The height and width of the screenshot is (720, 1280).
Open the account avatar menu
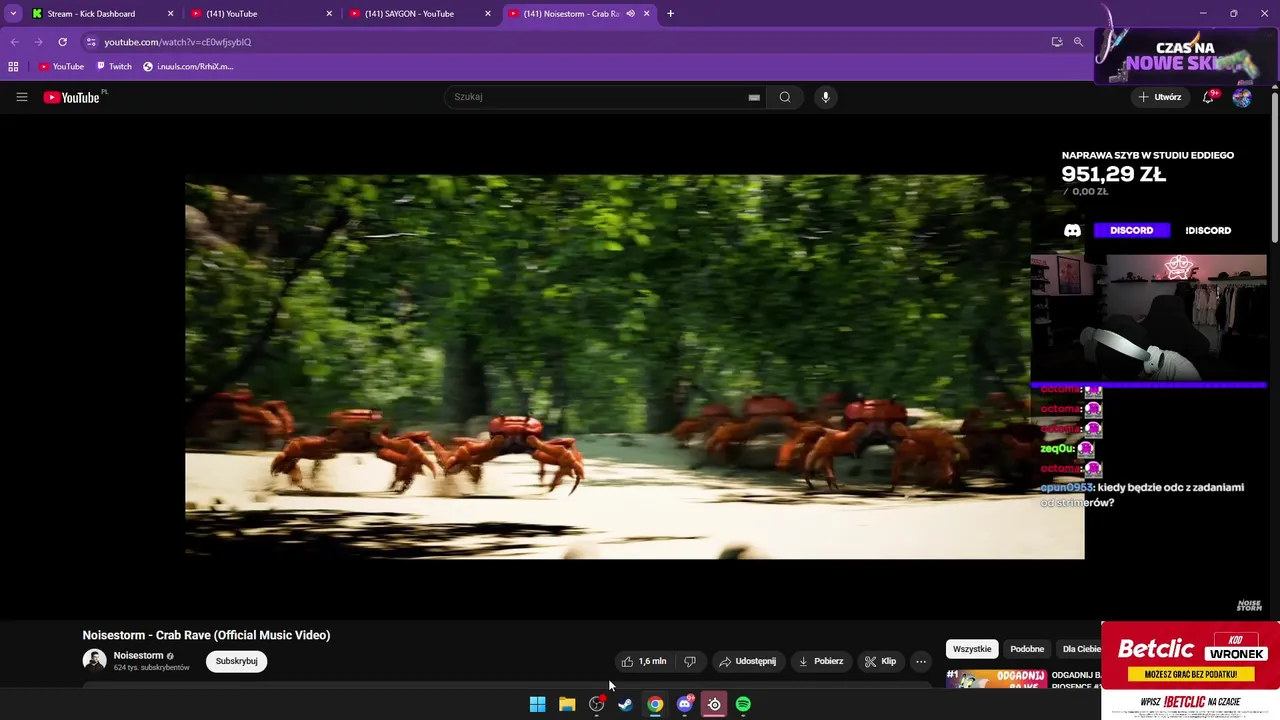click(x=1242, y=97)
